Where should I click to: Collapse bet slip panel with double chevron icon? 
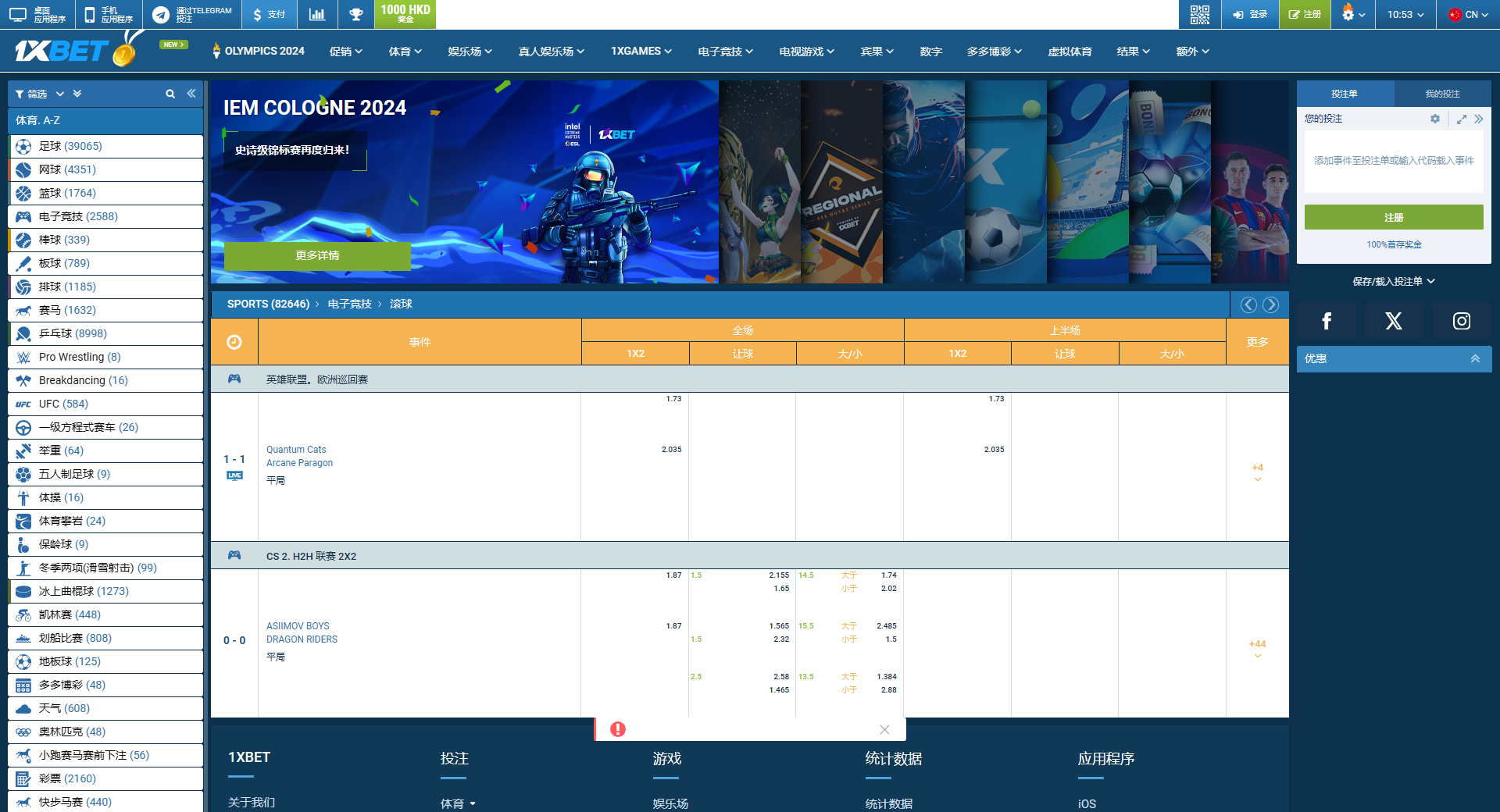tap(1478, 119)
